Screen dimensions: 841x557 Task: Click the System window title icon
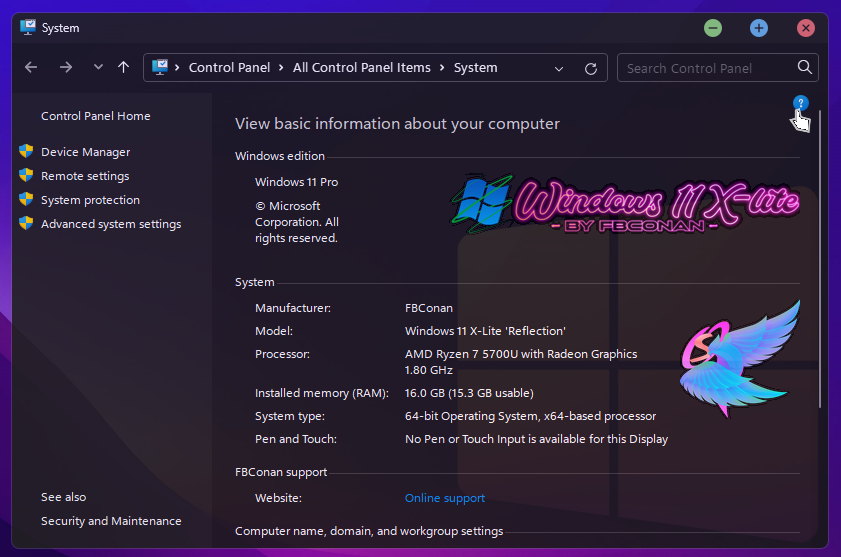point(28,27)
